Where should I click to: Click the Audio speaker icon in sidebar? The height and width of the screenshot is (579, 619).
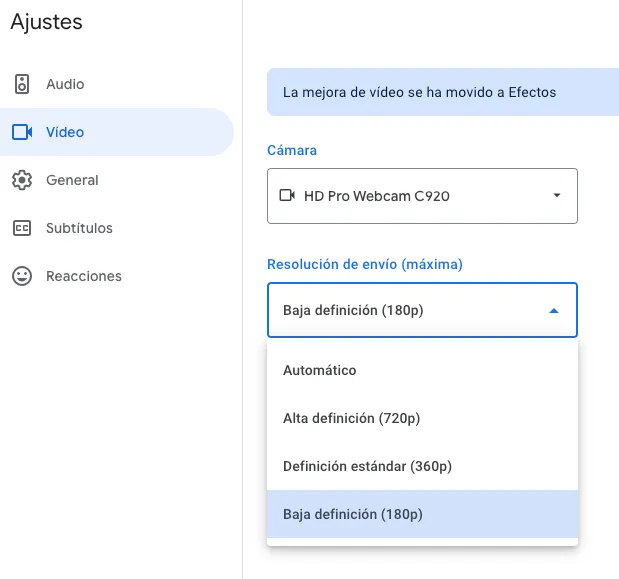[22, 84]
